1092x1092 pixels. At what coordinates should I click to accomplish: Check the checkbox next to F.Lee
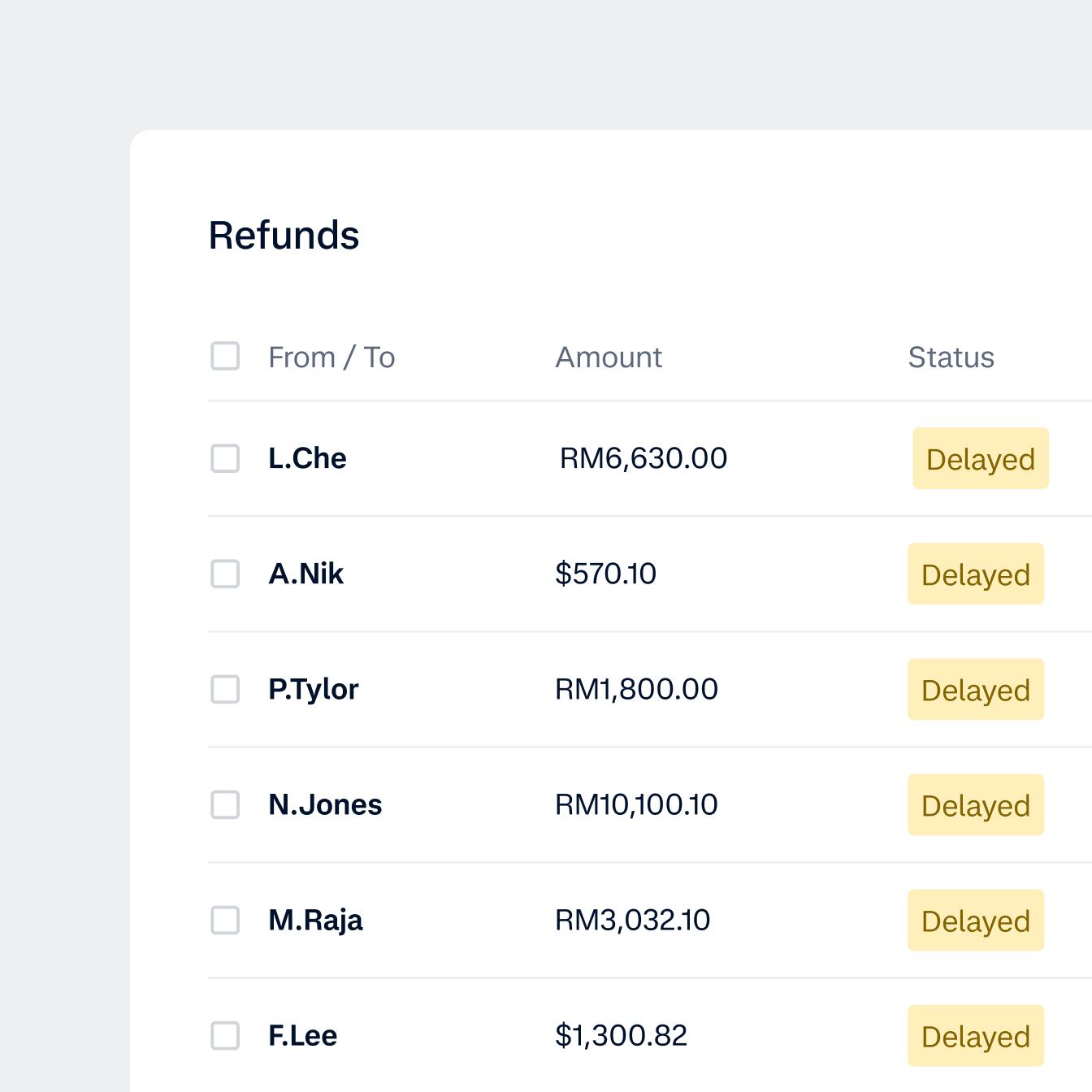coord(225,1035)
